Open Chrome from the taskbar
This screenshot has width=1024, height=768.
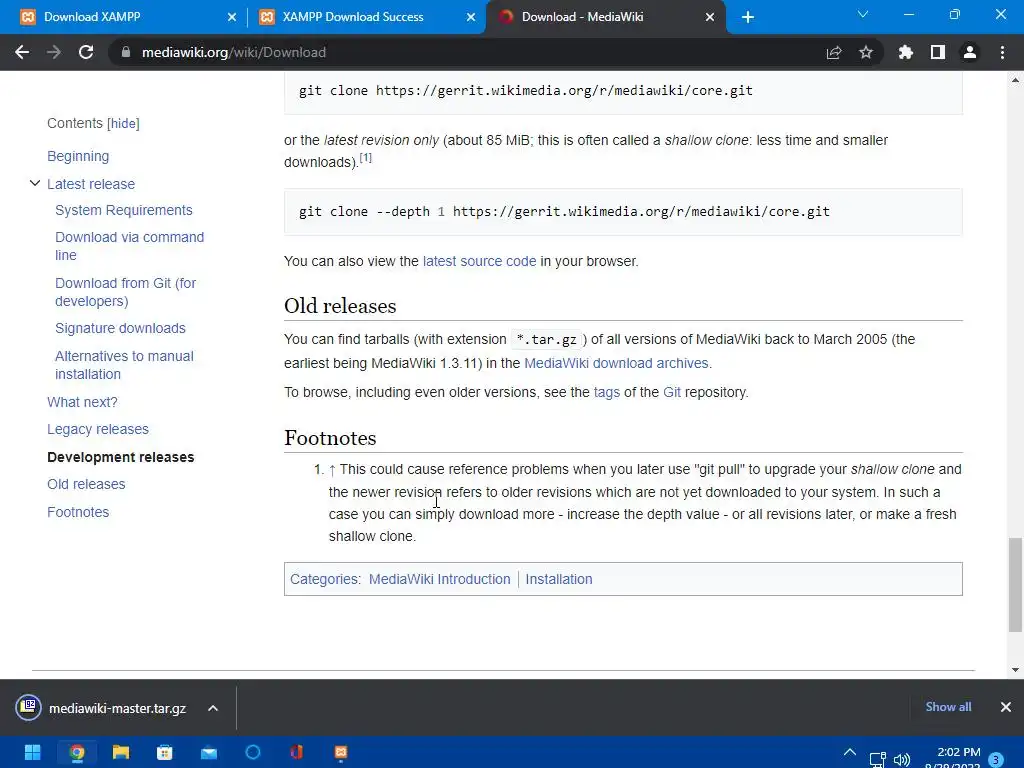(x=76, y=752)
